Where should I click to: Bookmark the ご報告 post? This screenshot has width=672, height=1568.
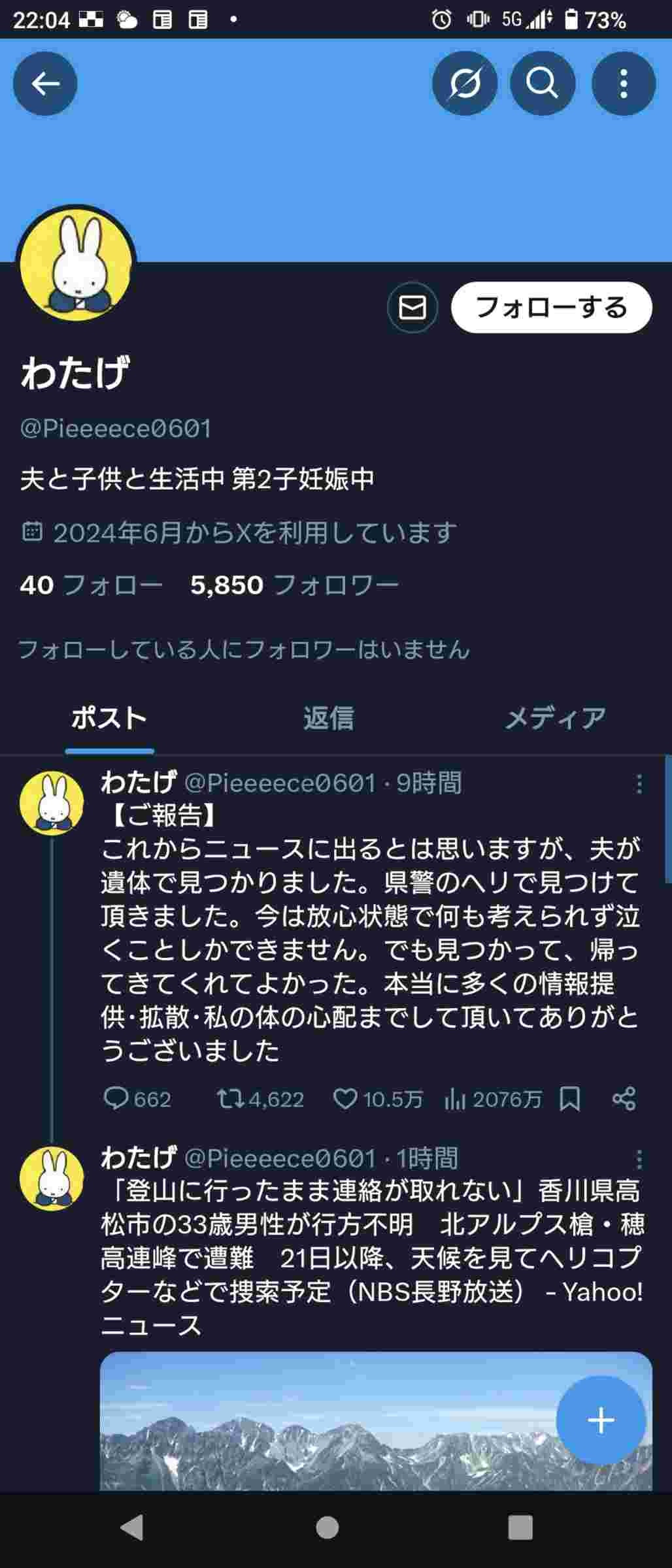tap(569, 1099)
